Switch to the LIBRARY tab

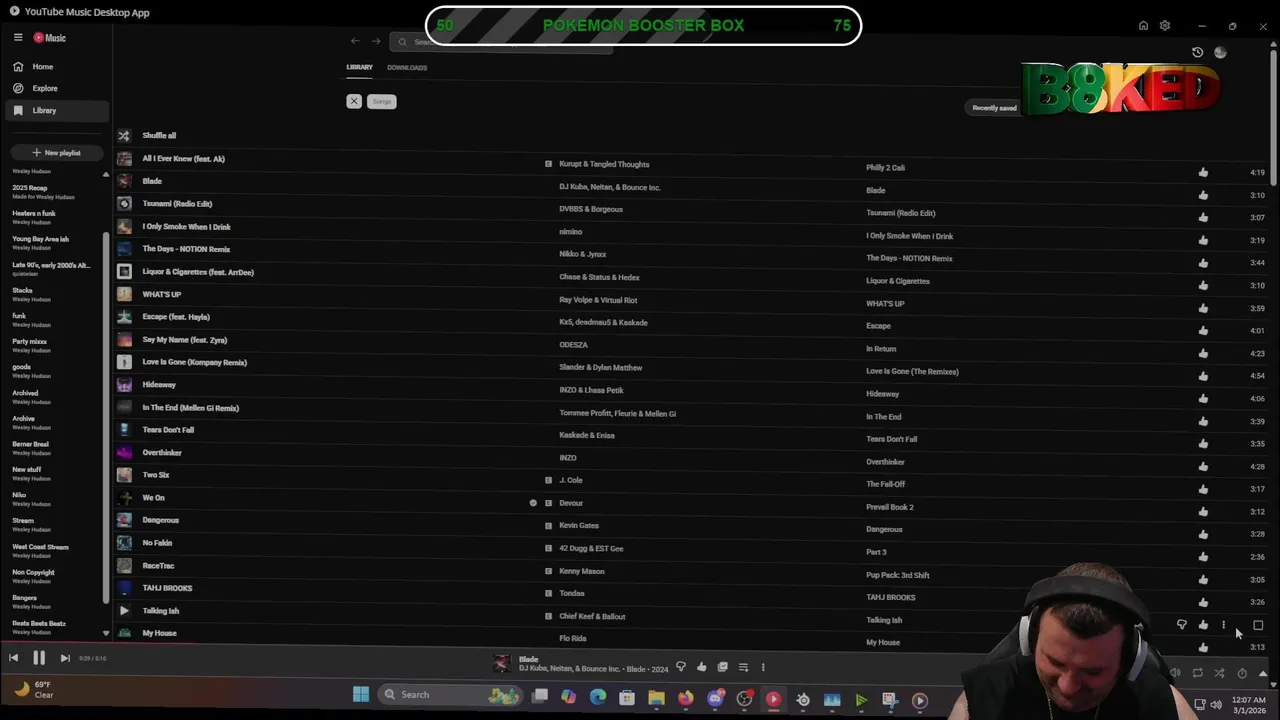point(359,67)
